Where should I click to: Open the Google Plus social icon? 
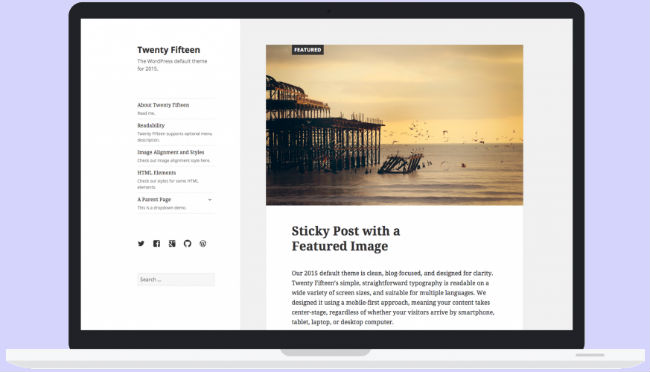tap(172, 243)
